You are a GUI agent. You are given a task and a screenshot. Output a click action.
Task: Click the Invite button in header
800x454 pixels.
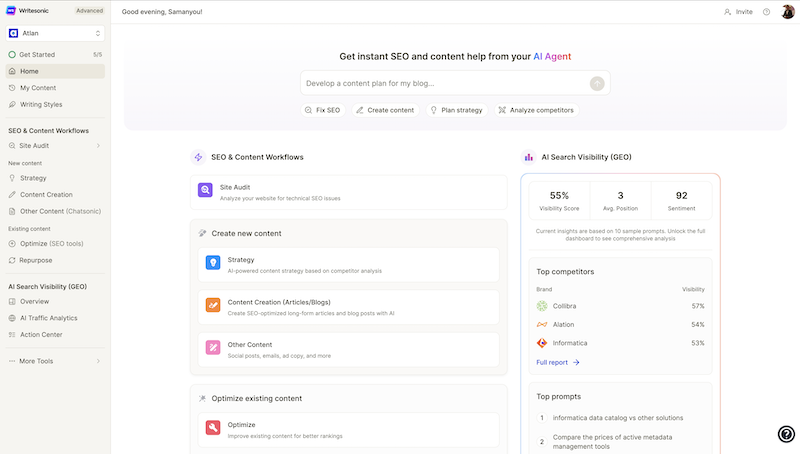(738, 12)
